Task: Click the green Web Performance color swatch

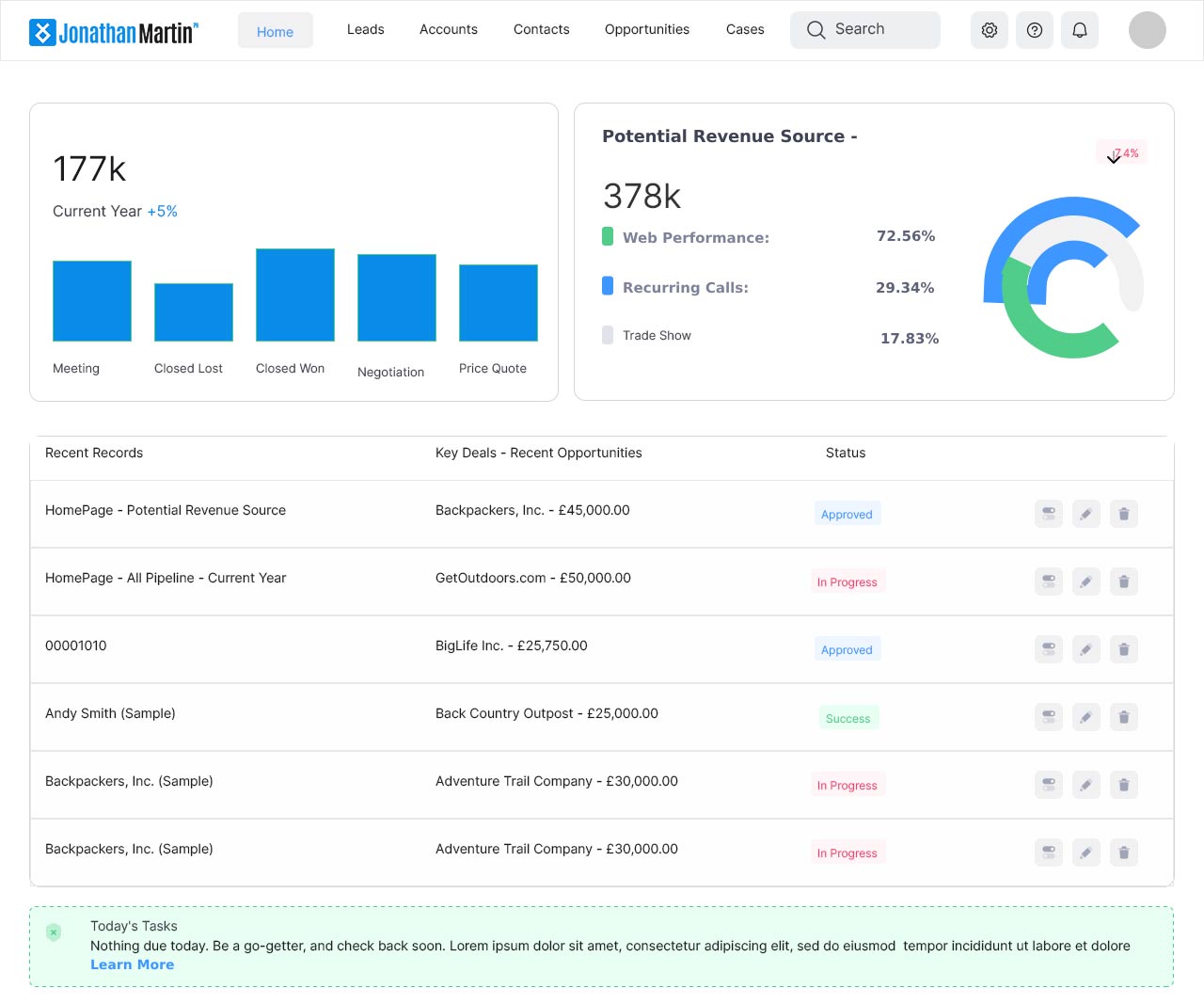Action: [x=608, y=236]
